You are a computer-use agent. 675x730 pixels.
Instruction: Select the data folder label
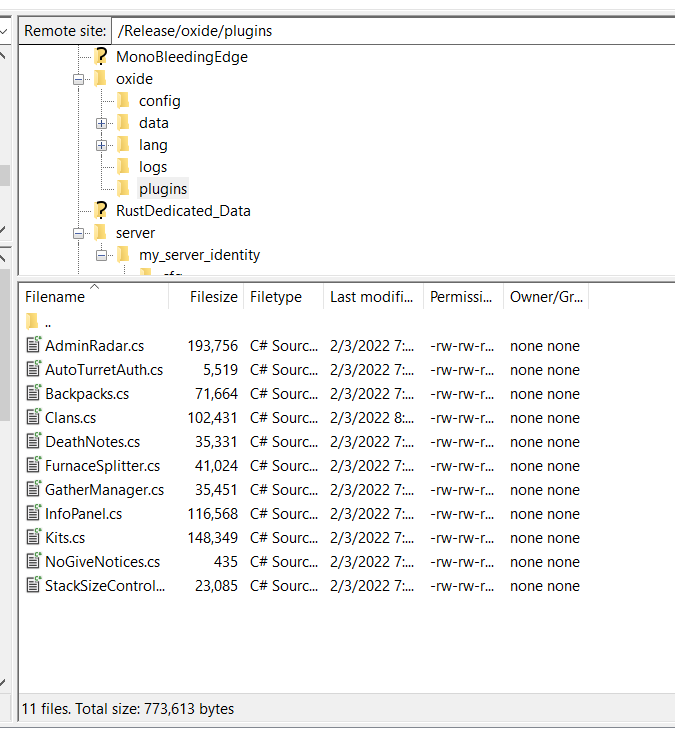(154, 123)
